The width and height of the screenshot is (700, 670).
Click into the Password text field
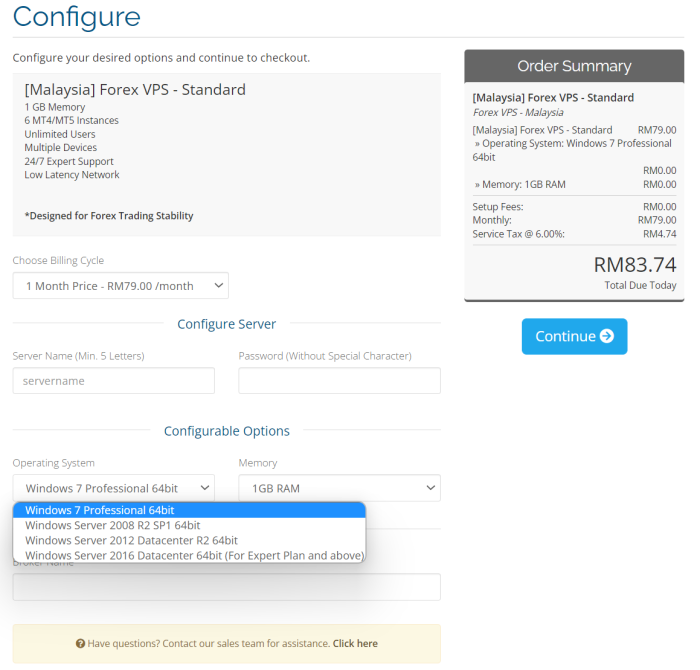pos(339,381)
